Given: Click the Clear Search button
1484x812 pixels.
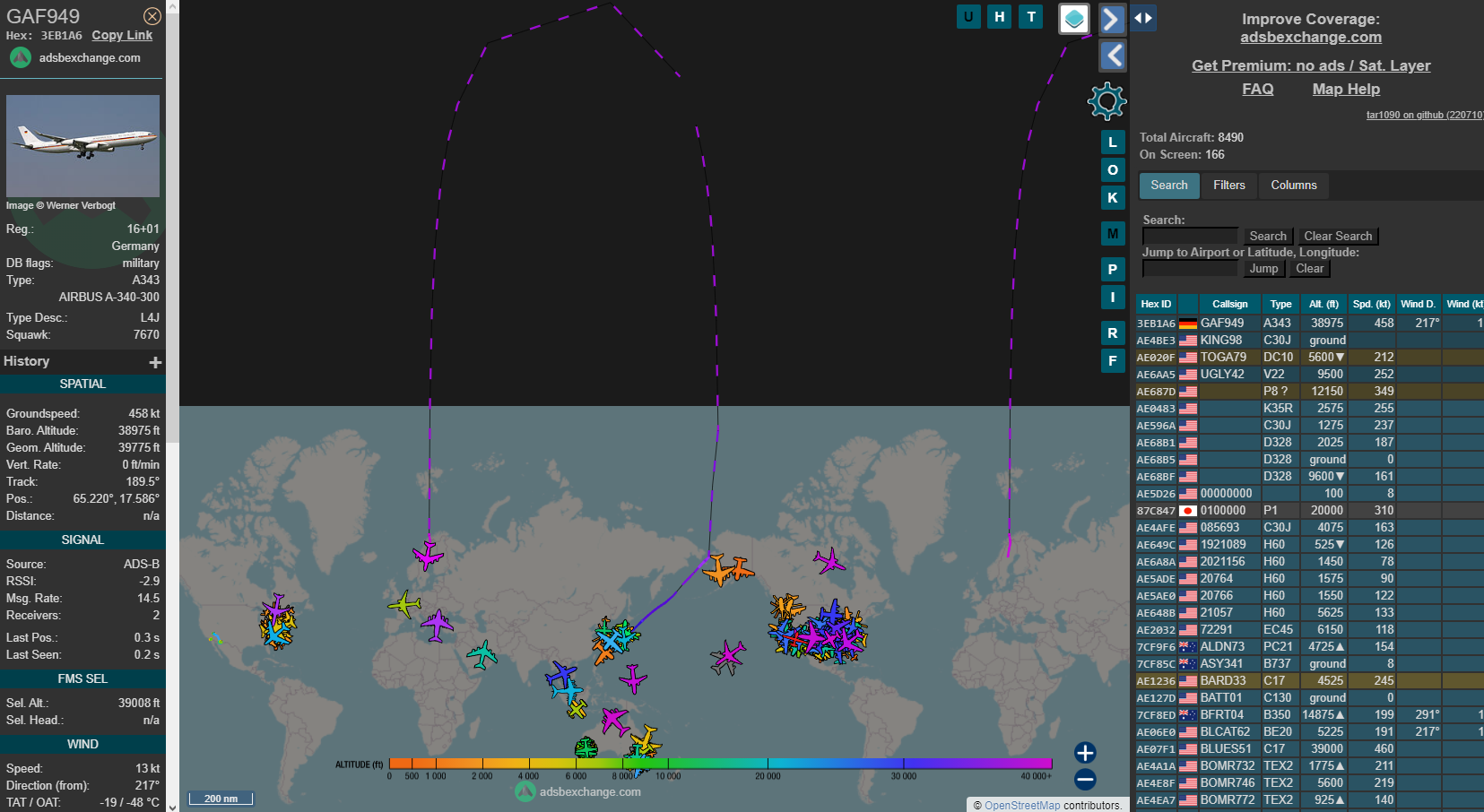Looking at the screenshot, I should point(1338,236).
